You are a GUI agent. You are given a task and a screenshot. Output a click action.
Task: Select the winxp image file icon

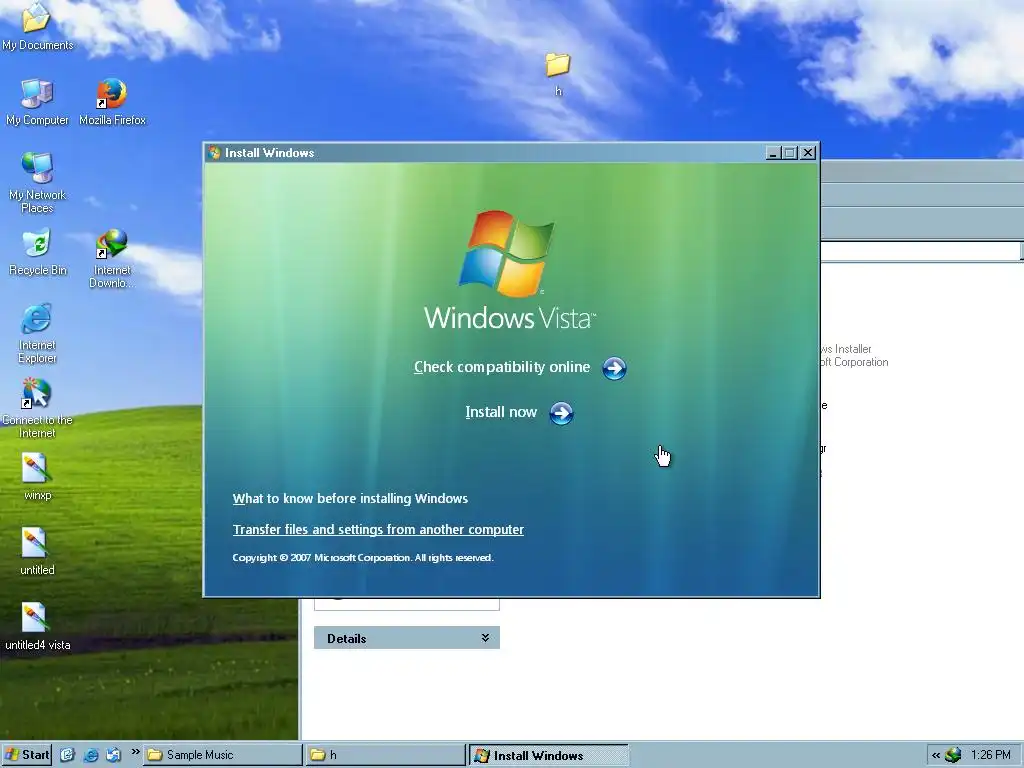37,477
